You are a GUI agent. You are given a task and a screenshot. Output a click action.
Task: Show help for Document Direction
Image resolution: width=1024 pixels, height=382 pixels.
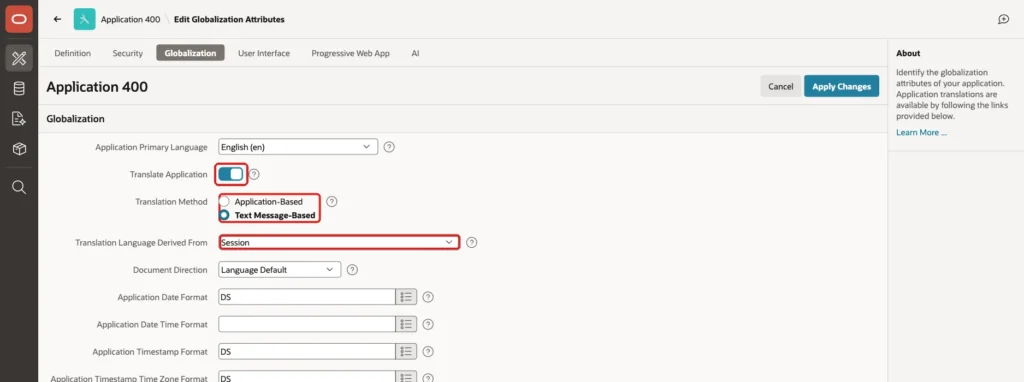pyautogui.click(x=352, y=269)
